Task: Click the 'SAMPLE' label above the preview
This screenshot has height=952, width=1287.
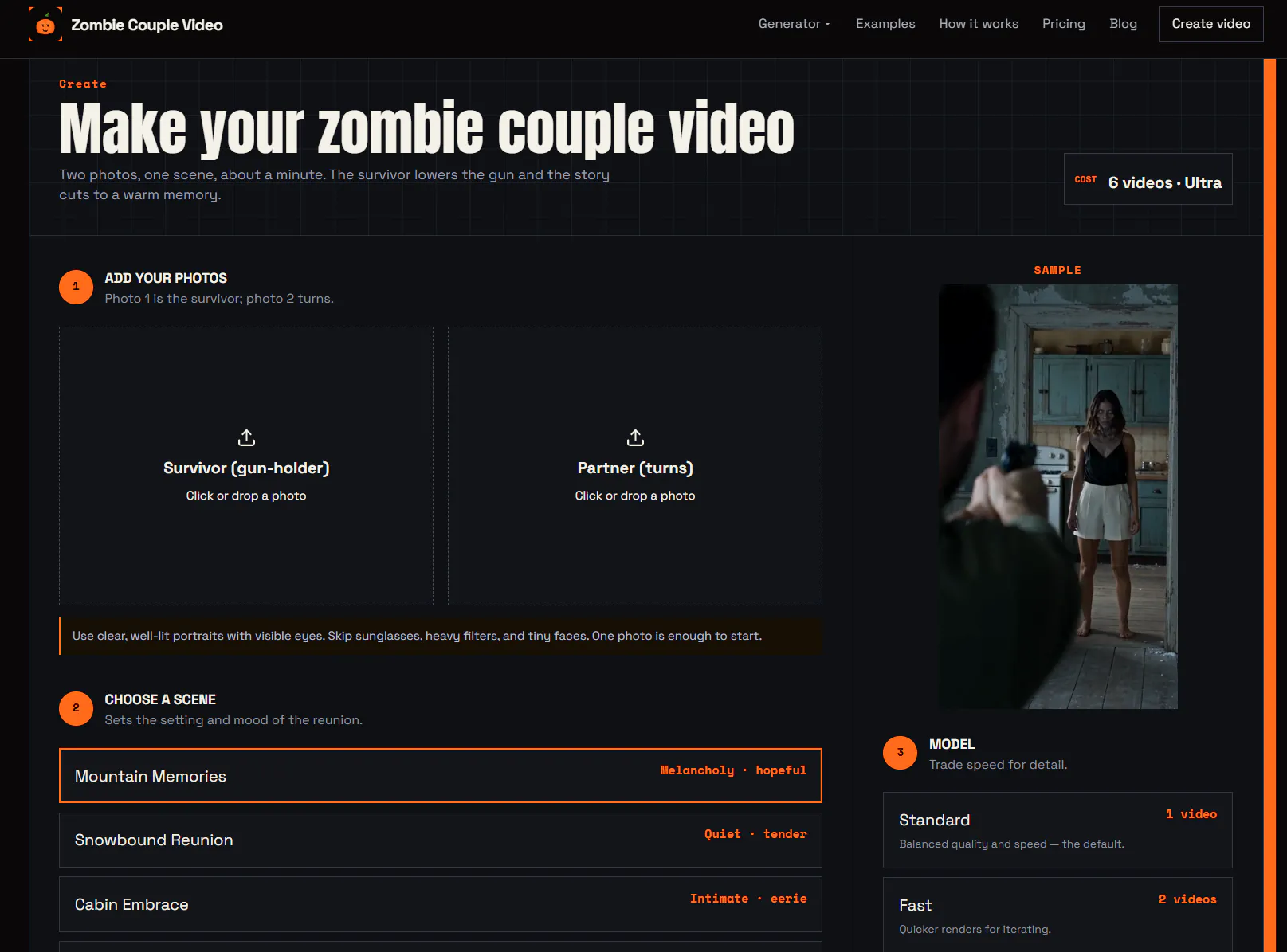Action: (1057, 270)
